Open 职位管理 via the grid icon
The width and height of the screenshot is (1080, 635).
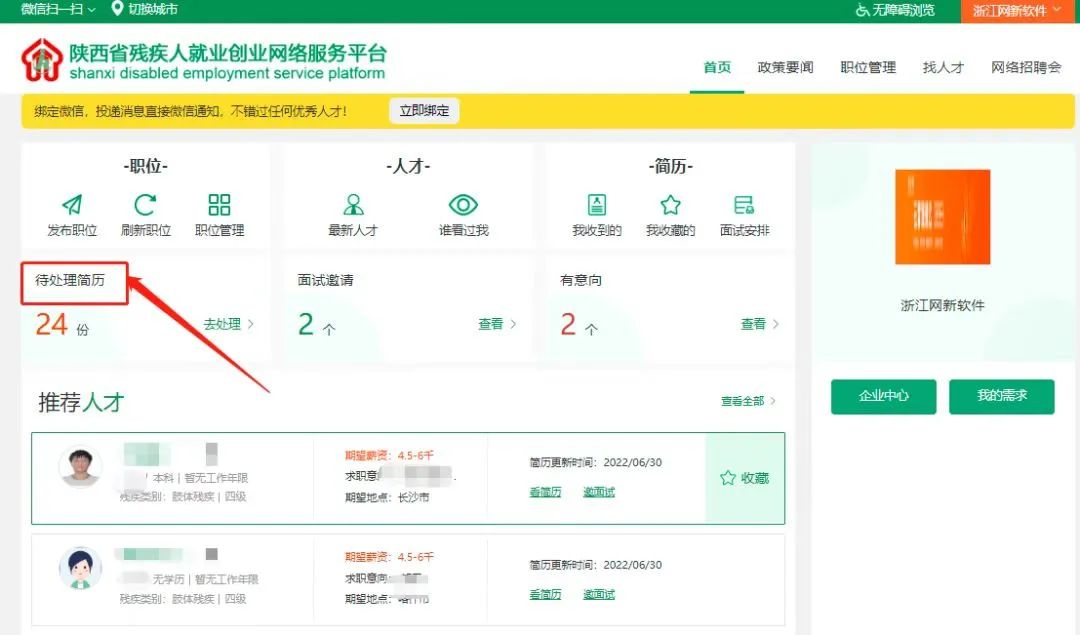coord(219,205)
